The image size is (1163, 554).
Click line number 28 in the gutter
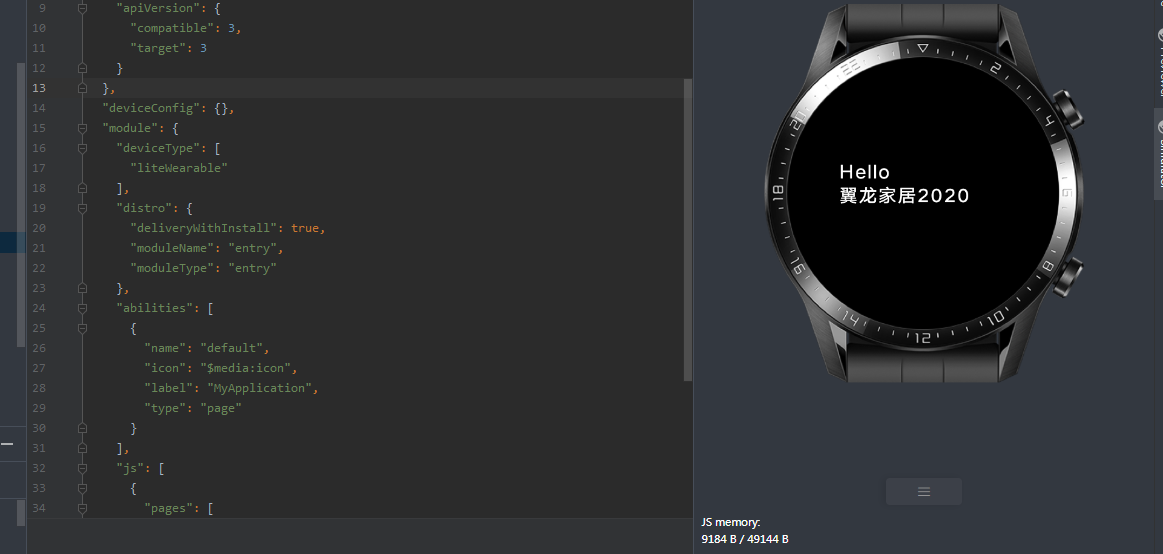coord(39,389)
